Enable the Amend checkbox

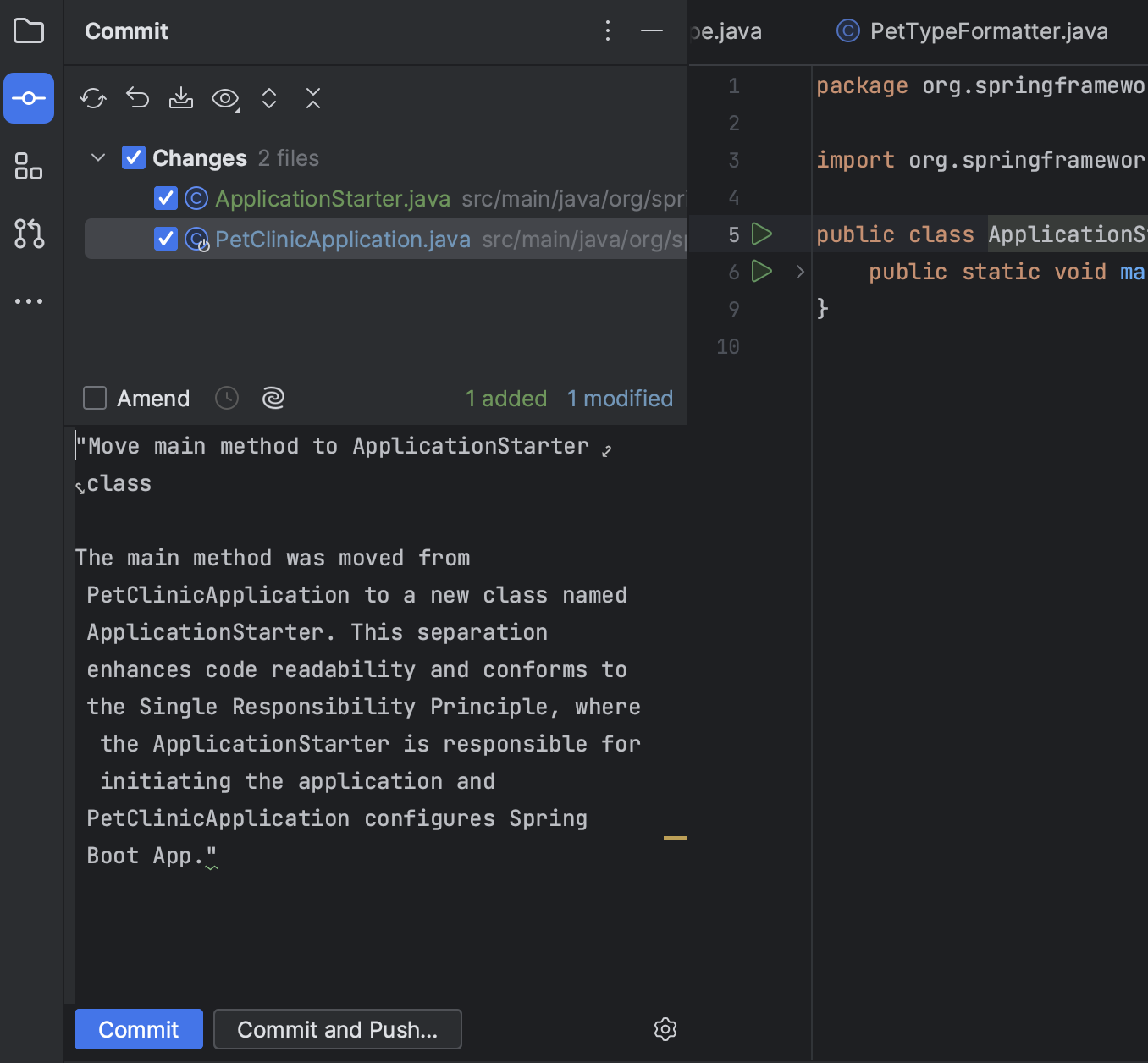pyautogui.click(x=94, y=398)
